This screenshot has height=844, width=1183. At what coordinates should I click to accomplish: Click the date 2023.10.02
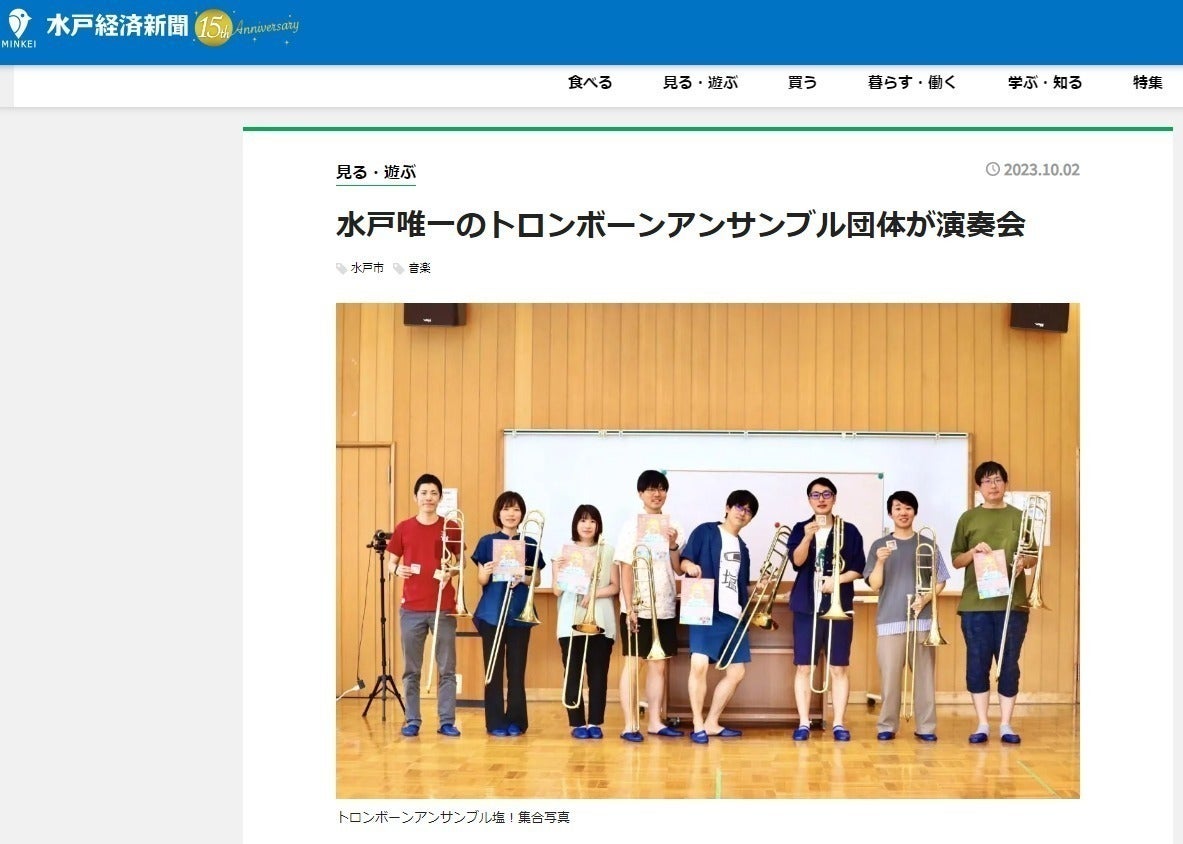click(1042, 169)
